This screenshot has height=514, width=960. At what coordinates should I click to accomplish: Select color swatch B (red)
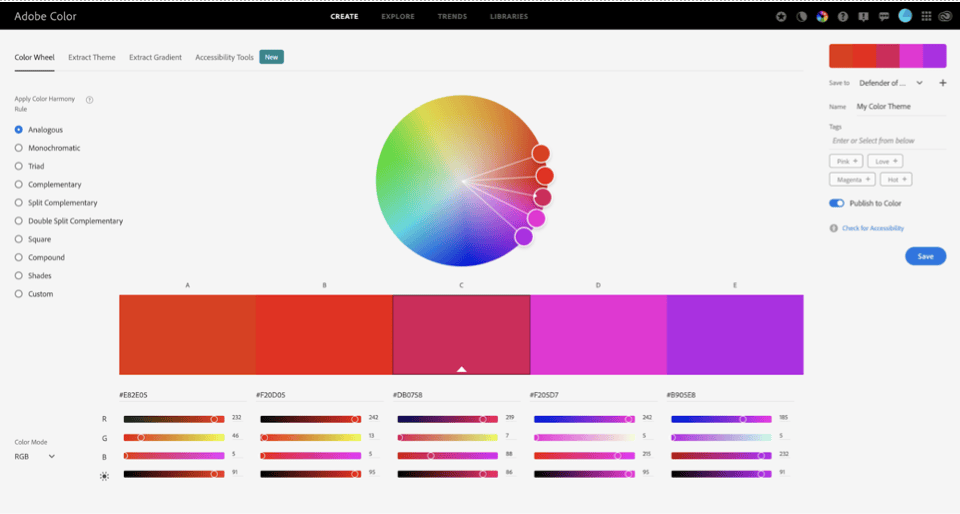324,335
